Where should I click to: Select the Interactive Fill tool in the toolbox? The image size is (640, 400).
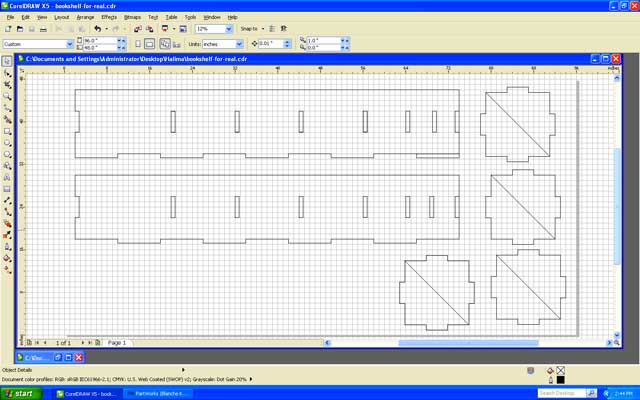point(7,270)
